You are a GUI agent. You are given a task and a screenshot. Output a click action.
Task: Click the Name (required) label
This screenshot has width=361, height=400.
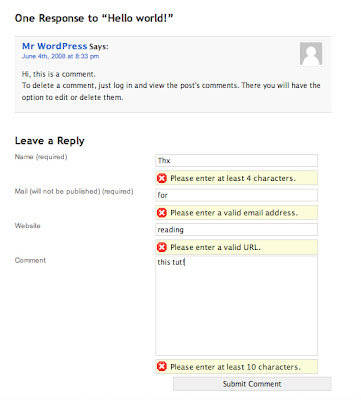pyautogui.click(x=41, y=157)
